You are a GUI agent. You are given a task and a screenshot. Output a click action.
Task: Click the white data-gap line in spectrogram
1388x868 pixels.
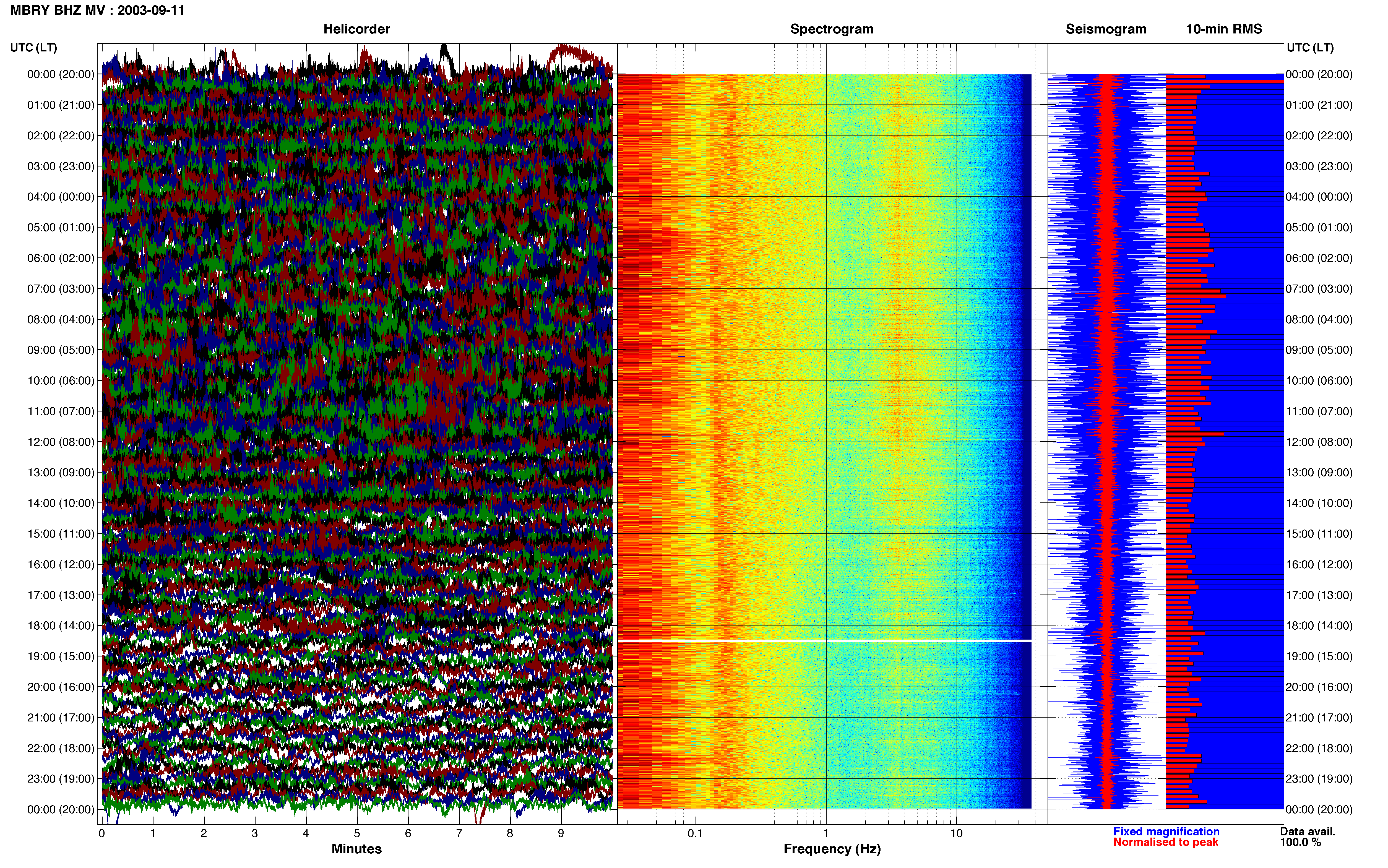[x=824, y=640]
